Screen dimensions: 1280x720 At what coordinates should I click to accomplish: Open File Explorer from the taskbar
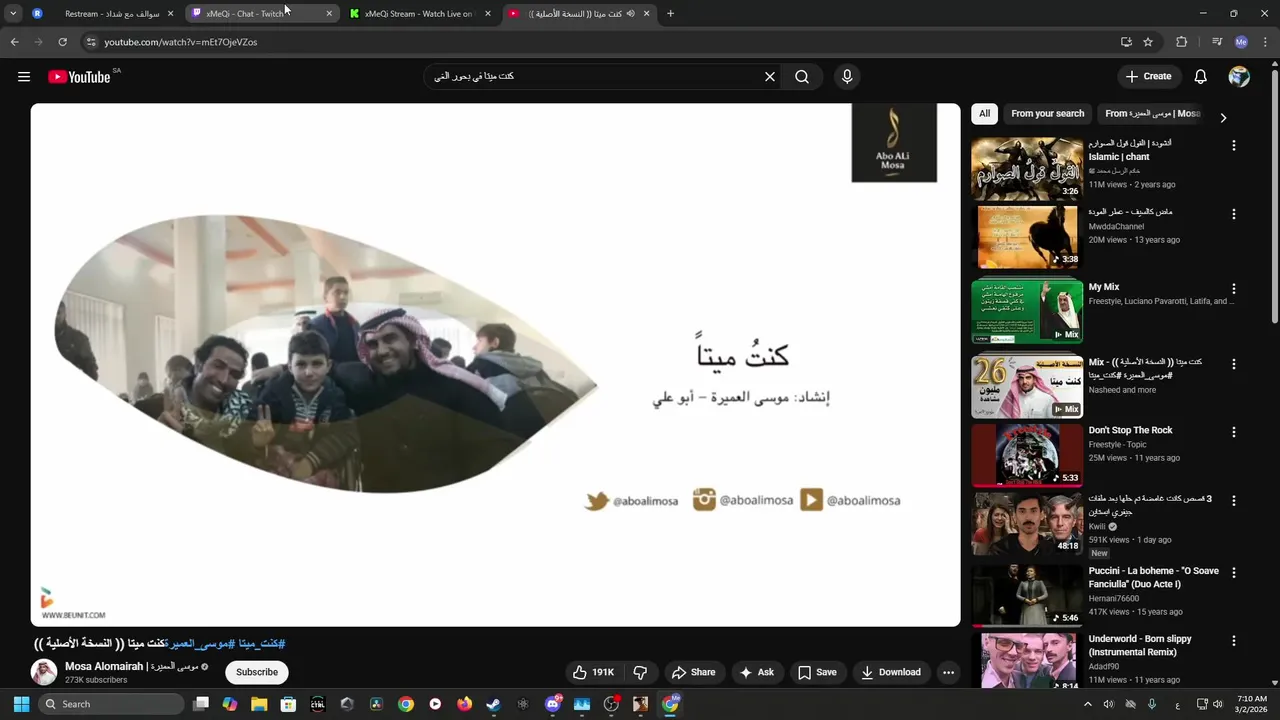[x=259, y=704]
